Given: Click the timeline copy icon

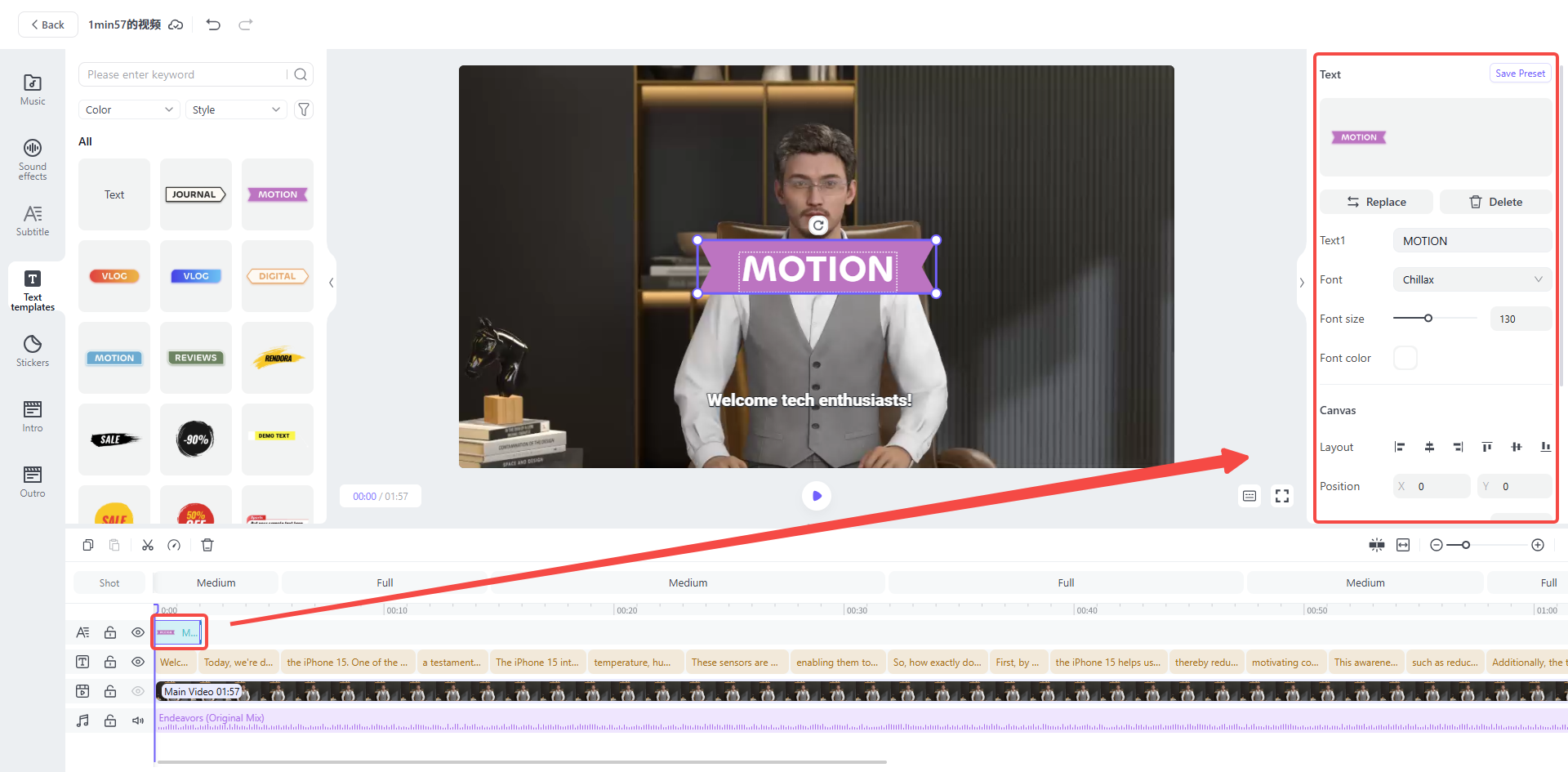Looking at the screenshot, I should point(88,545).
